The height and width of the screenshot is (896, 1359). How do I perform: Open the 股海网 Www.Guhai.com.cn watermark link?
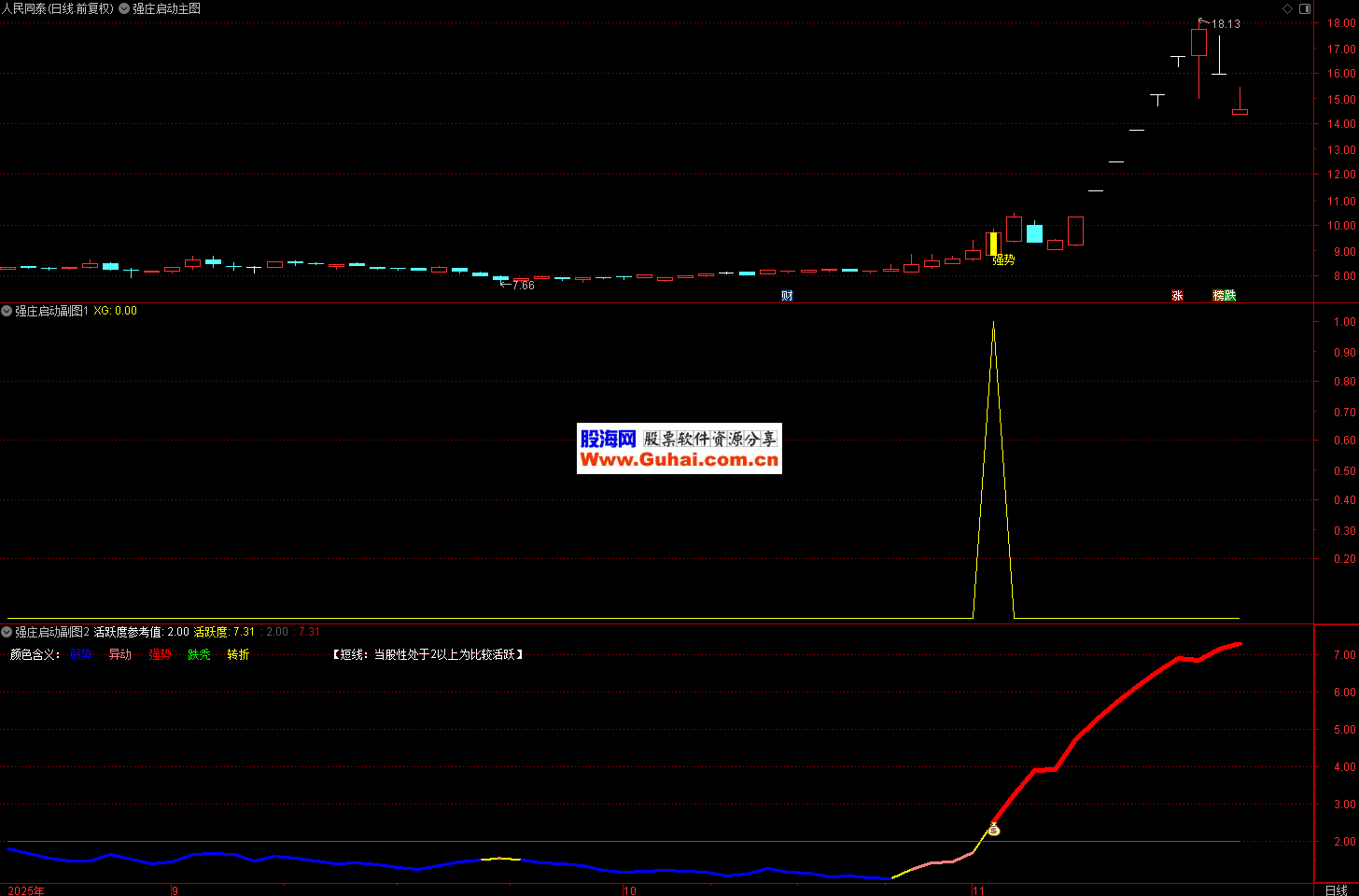click(x=679, y=449)
